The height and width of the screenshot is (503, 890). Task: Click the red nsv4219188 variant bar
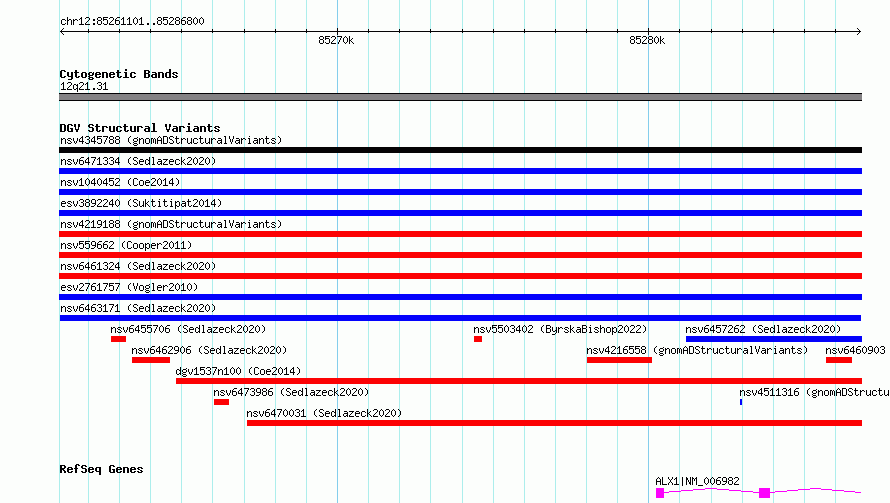point(460,234)
